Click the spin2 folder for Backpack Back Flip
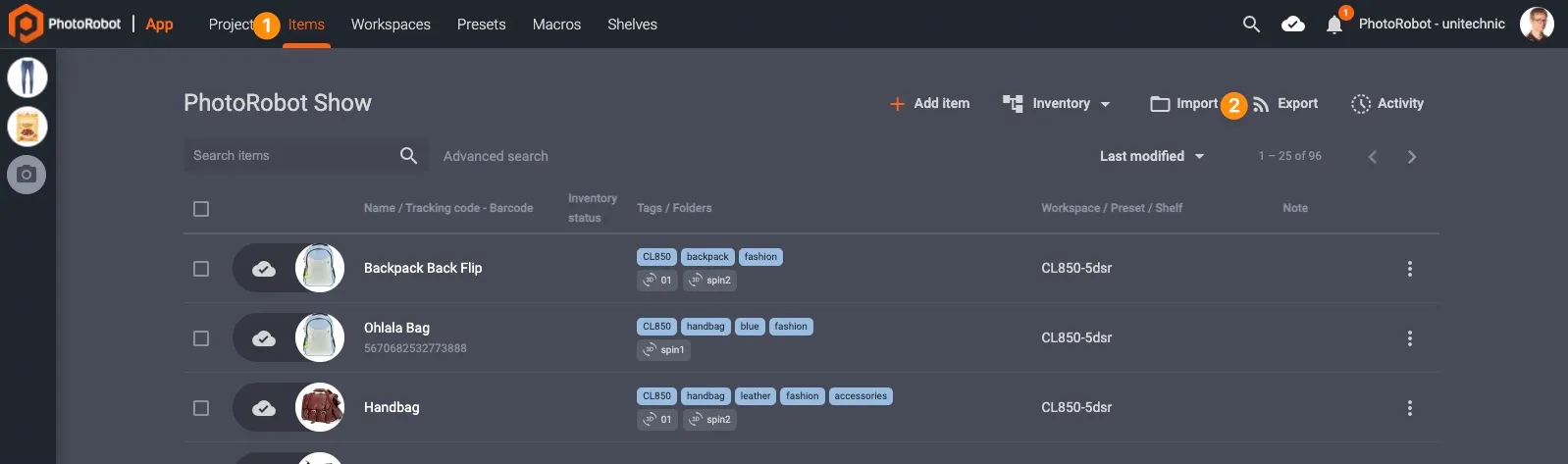Viewport: 1568px width, 464px height. 709,281
